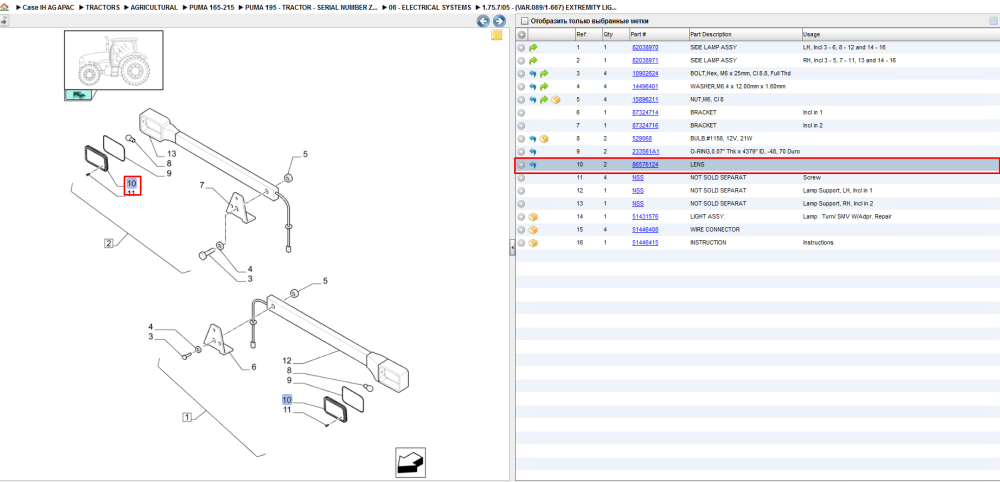Open the yellow note icon on the diagram
The width and height of the screenshot is (1000, 482).
click(496, 35)
